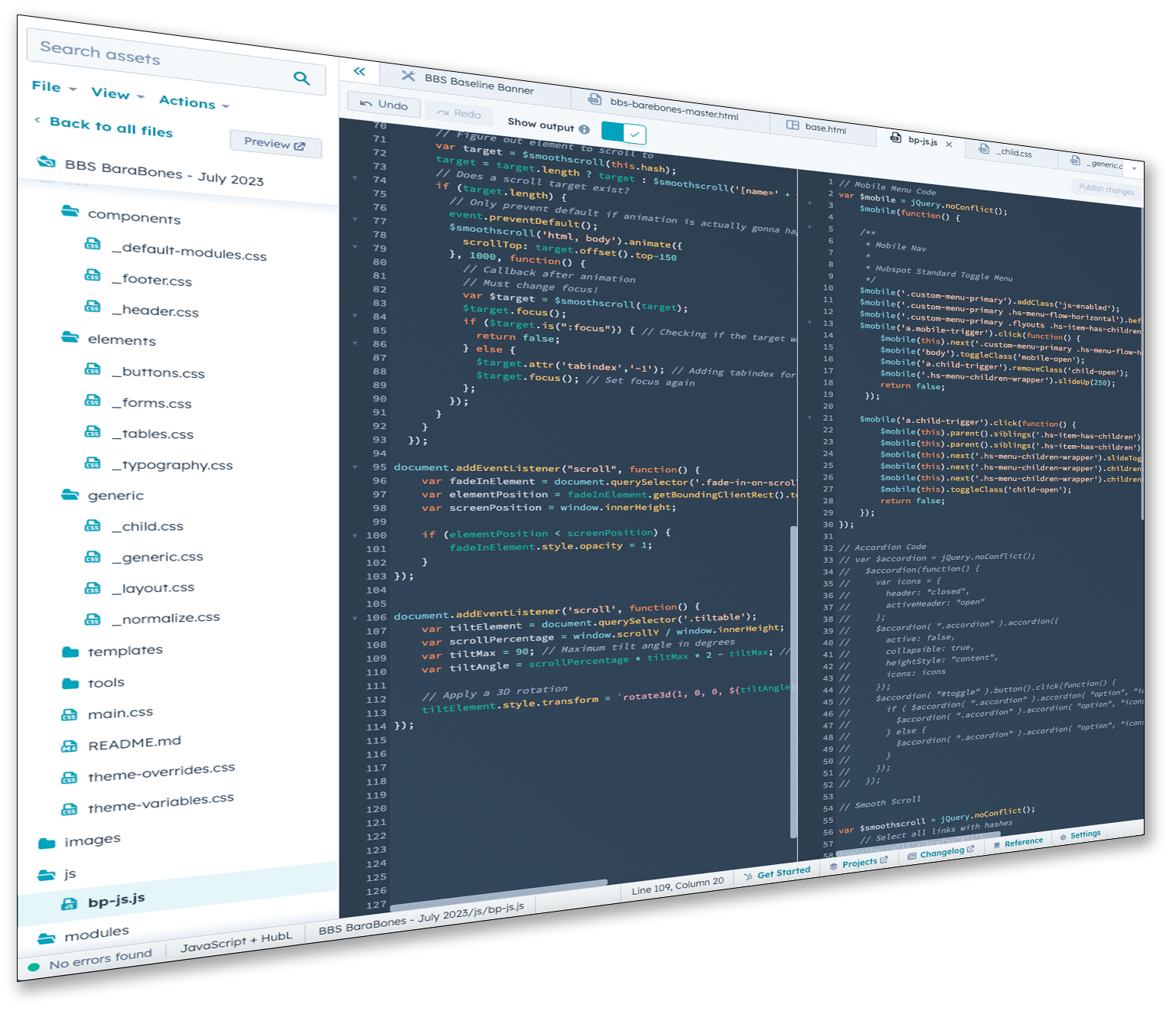Open _child.css in the file tree
Screen dimensions: 1176x1011
[147, 526]
